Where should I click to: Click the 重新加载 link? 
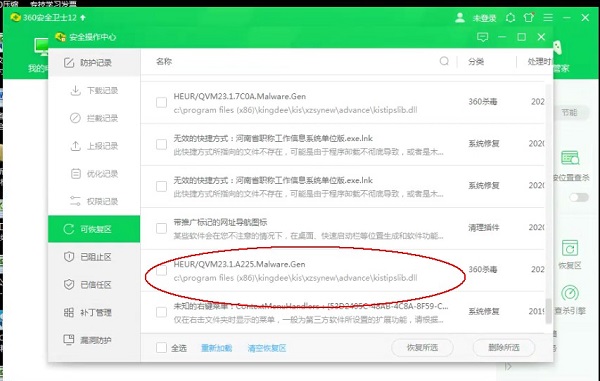tap(217, 348)
